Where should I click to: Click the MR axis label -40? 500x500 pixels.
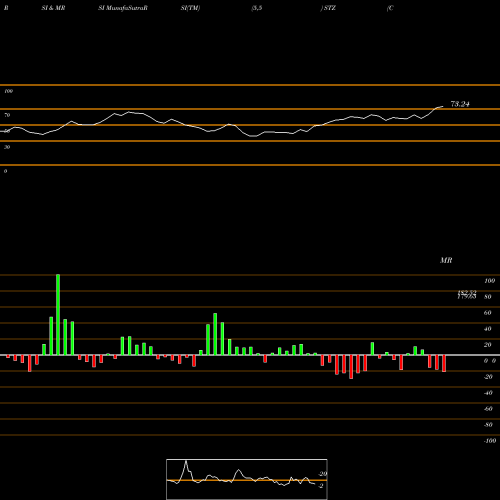point(488,393)
